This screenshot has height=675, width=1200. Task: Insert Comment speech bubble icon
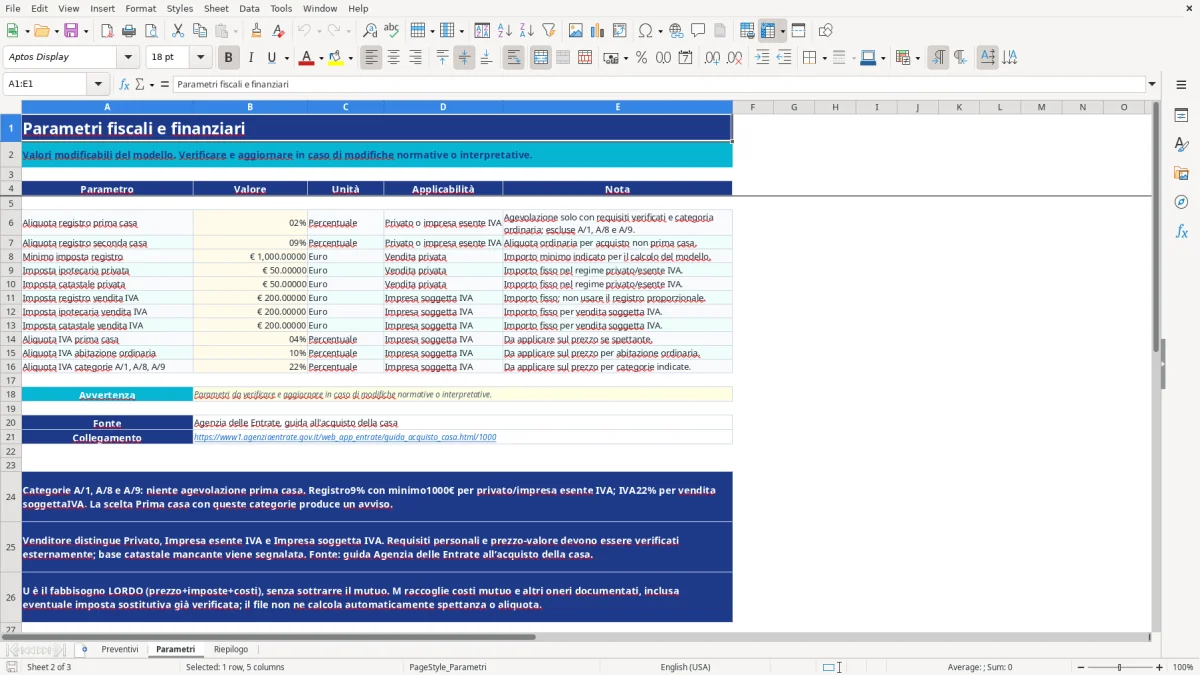(698, 31)
